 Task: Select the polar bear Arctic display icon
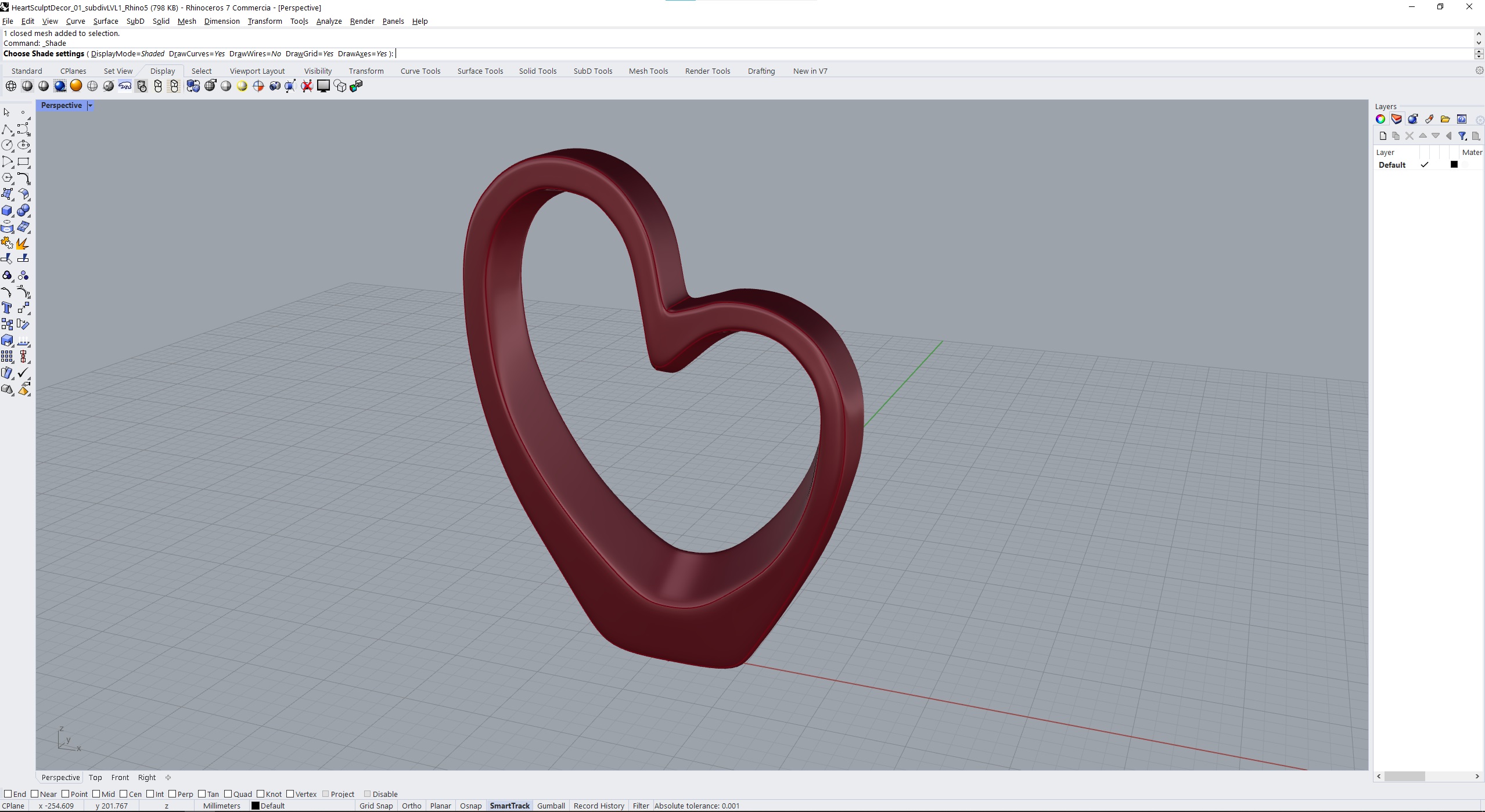click(x=125, y=86)
